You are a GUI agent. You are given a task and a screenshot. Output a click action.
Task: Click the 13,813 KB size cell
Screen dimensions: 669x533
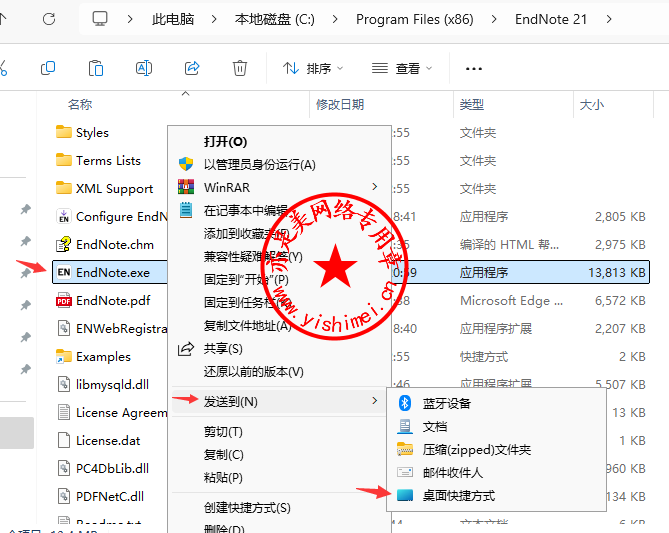(617, 272)
